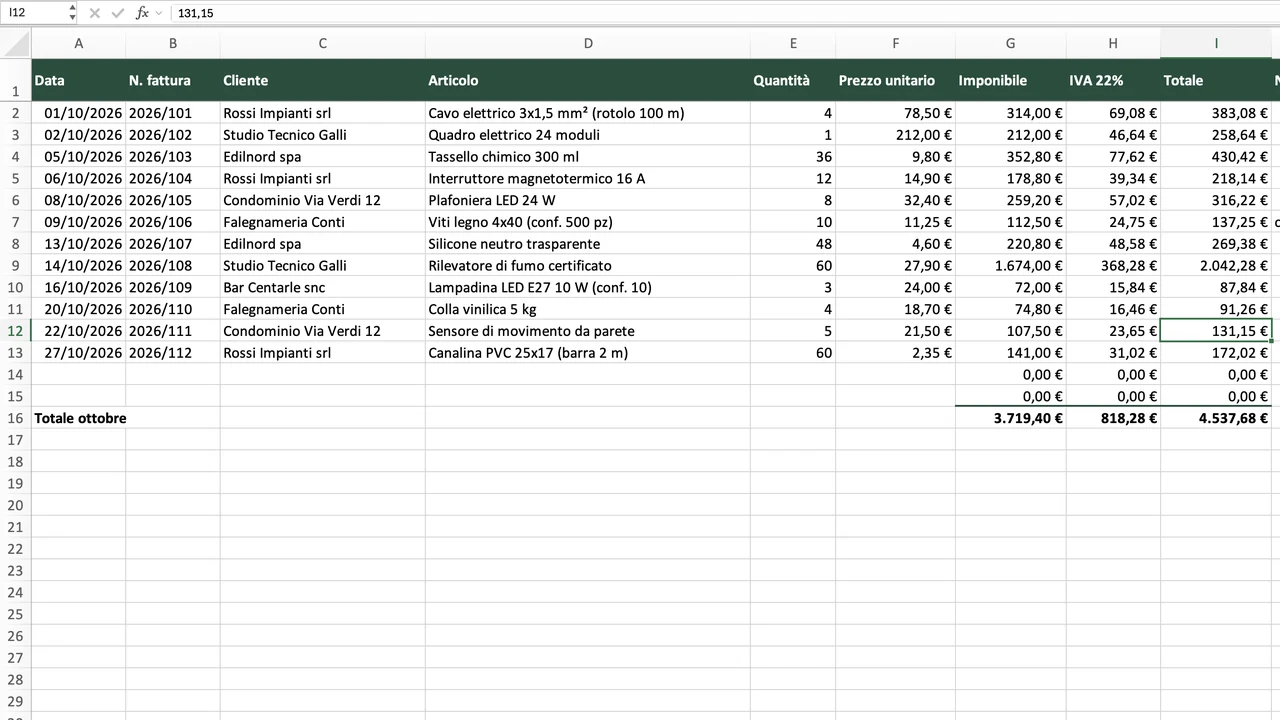Select grand total cell 4.537,68 €

(1216, 418)
